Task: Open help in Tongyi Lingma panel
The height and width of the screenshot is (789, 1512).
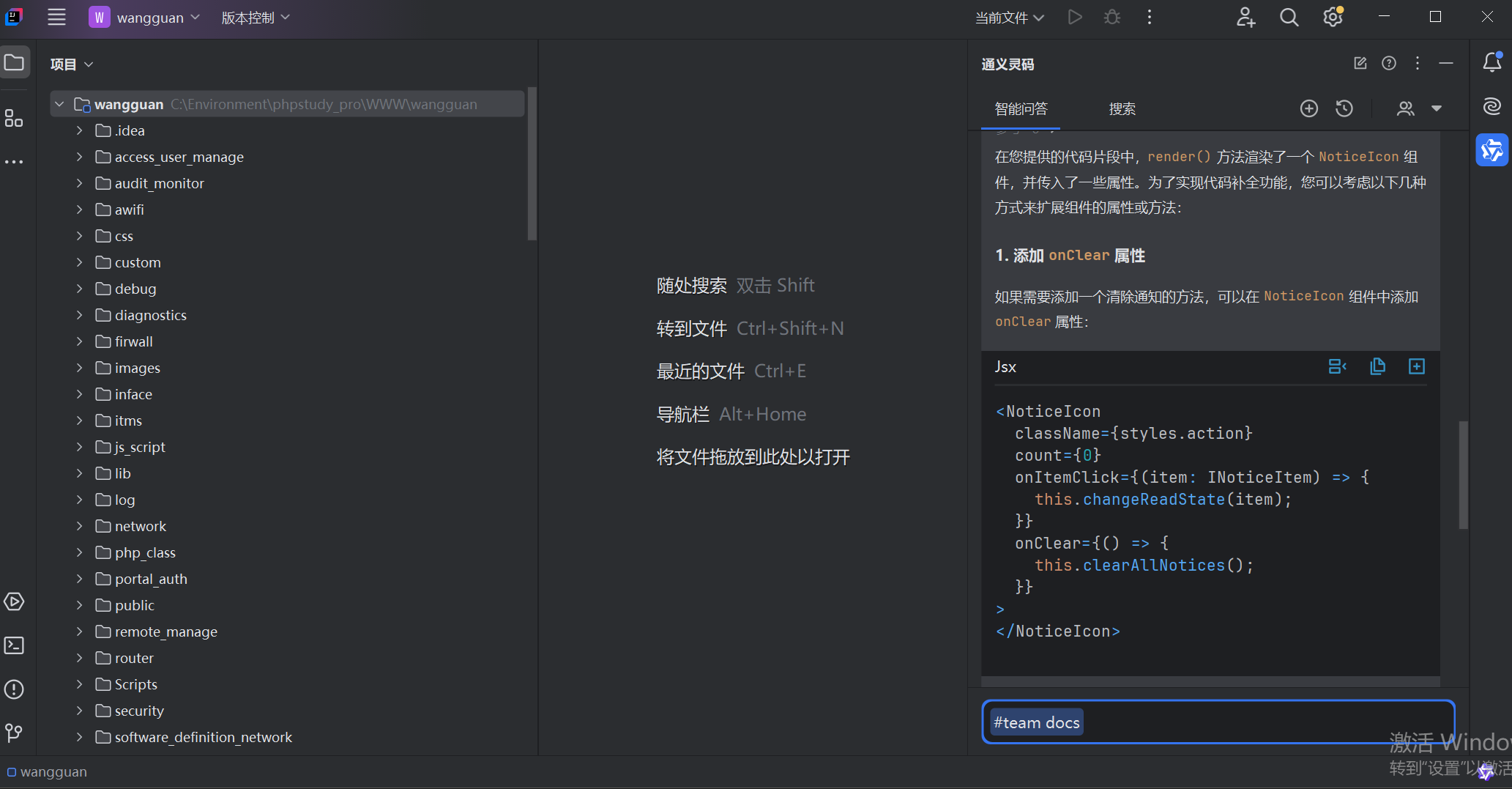Action: click(x=1389, y=64)
